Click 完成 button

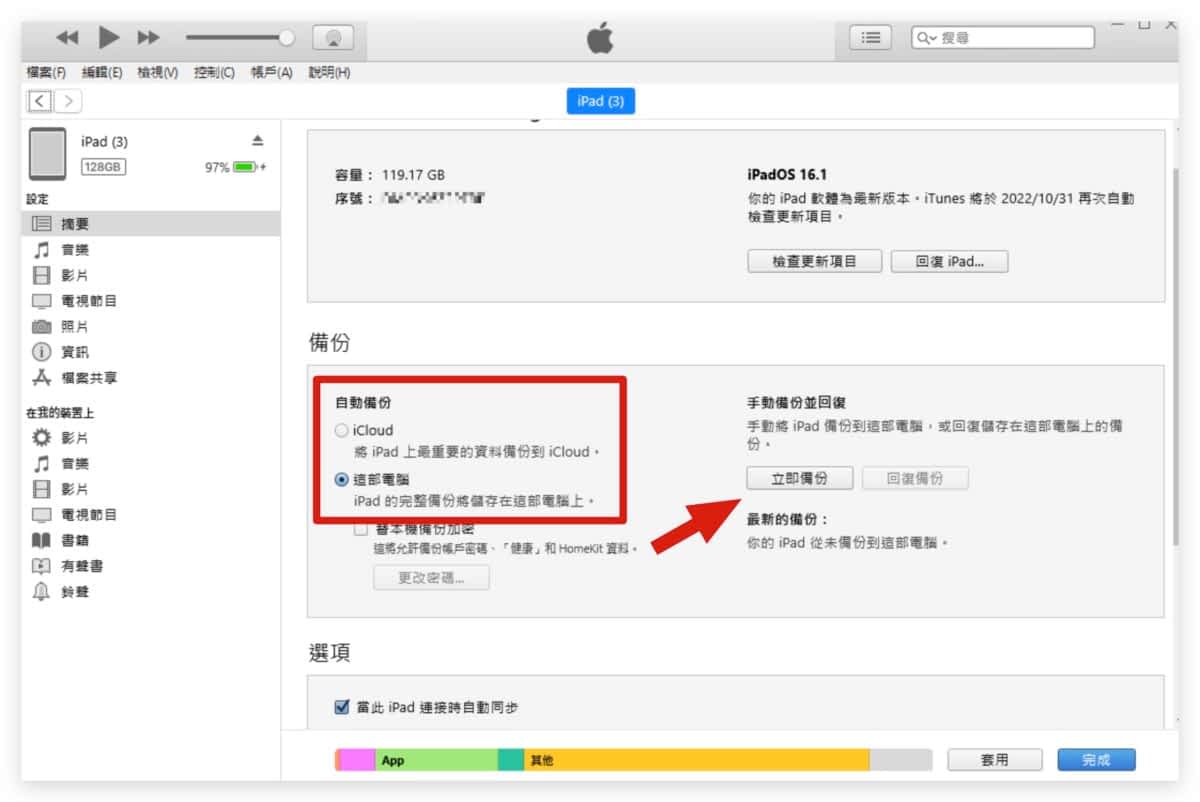point(1097,760)
